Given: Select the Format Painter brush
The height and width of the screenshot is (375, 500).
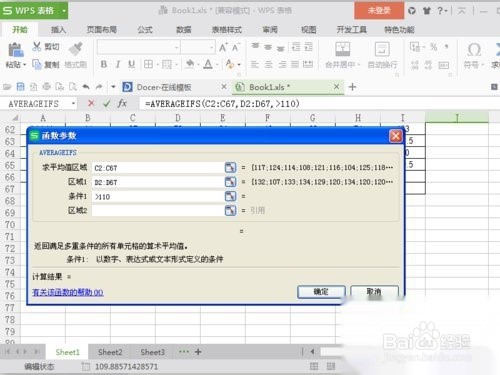Looking at the screenshot, I should tap(75, 49).
